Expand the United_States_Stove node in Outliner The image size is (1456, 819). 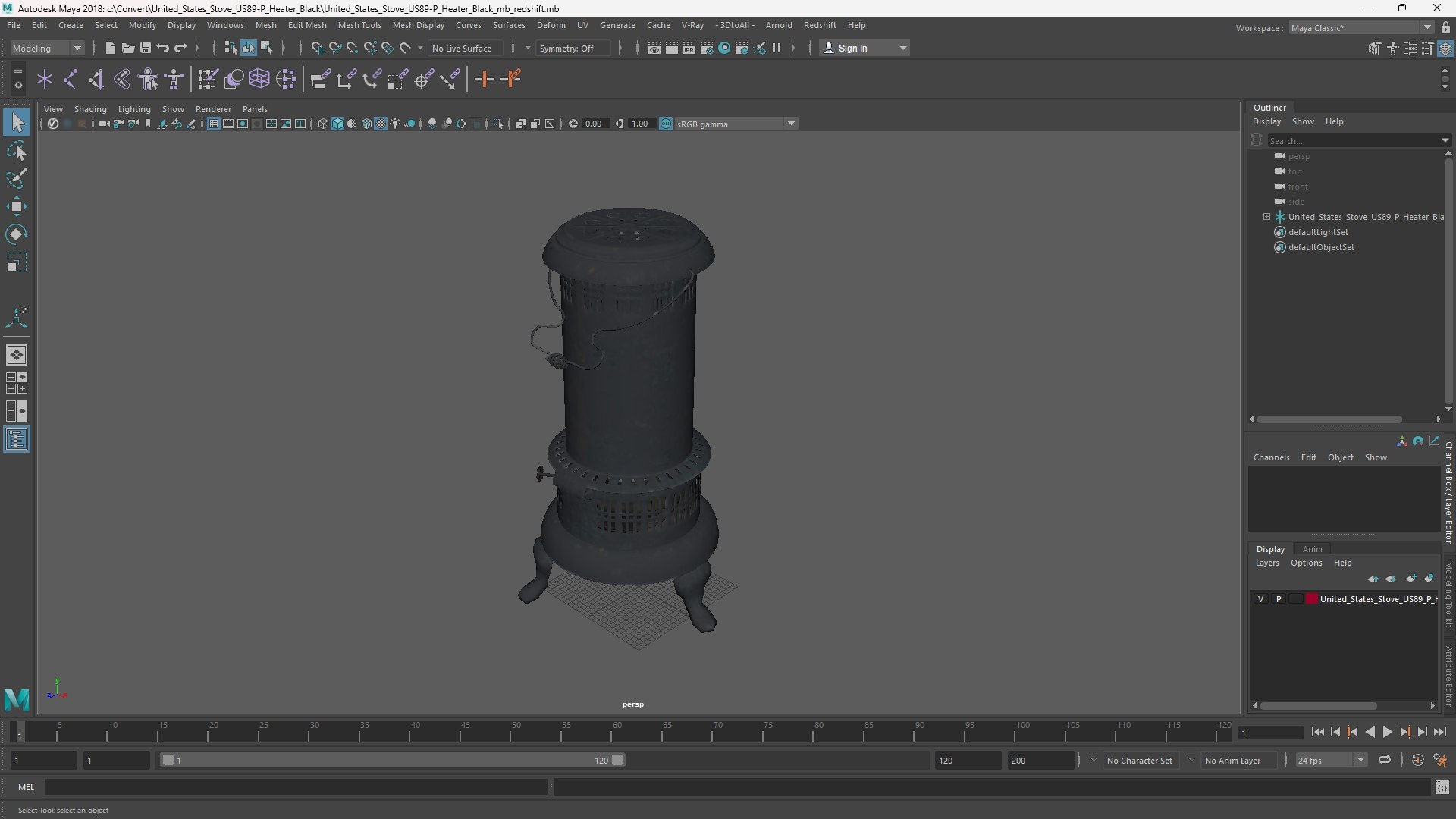(1266, 217)
